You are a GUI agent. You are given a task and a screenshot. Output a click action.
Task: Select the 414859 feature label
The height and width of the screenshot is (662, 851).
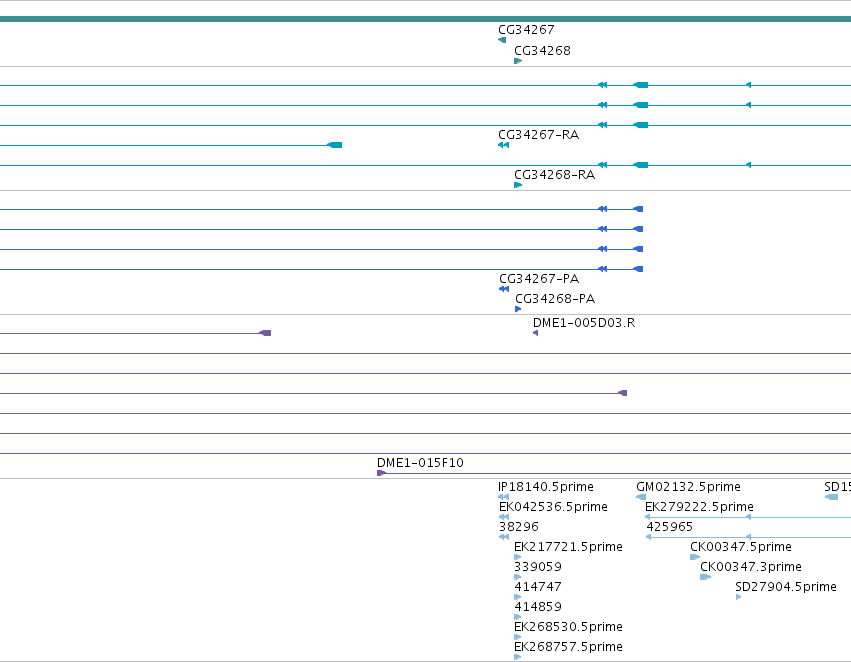[x=538, y=607]
